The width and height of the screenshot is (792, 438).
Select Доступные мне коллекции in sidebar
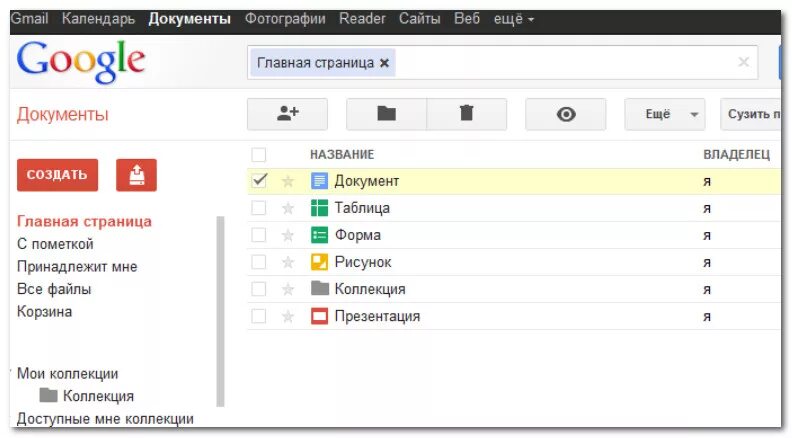point(105,419)
